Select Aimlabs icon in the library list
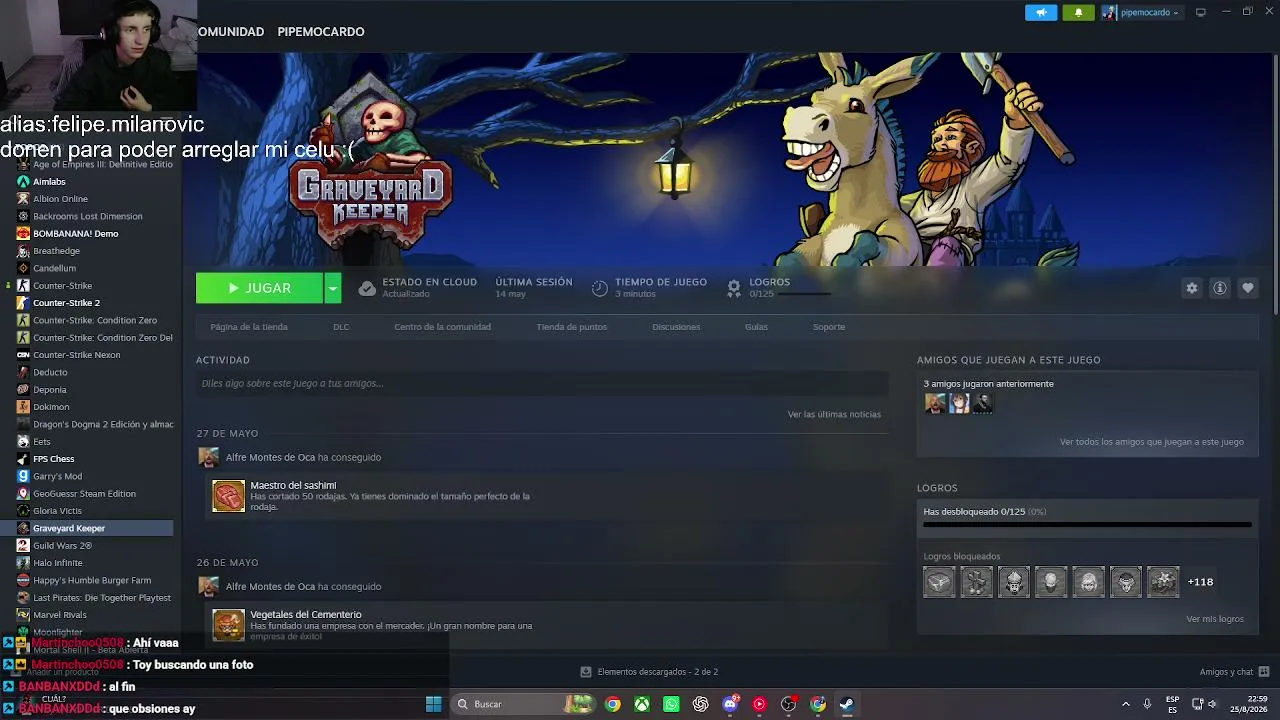 point(23,182)
